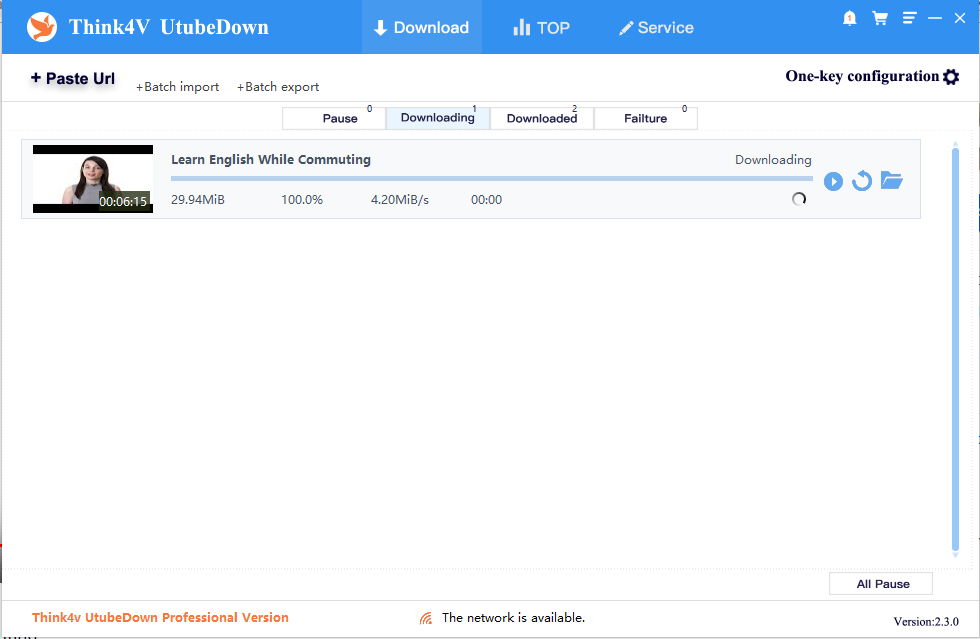Image resolution: width=980 pixels, height=639 pixels.
Task: Click the loading spinner in the task row
Action: [799, 199]
